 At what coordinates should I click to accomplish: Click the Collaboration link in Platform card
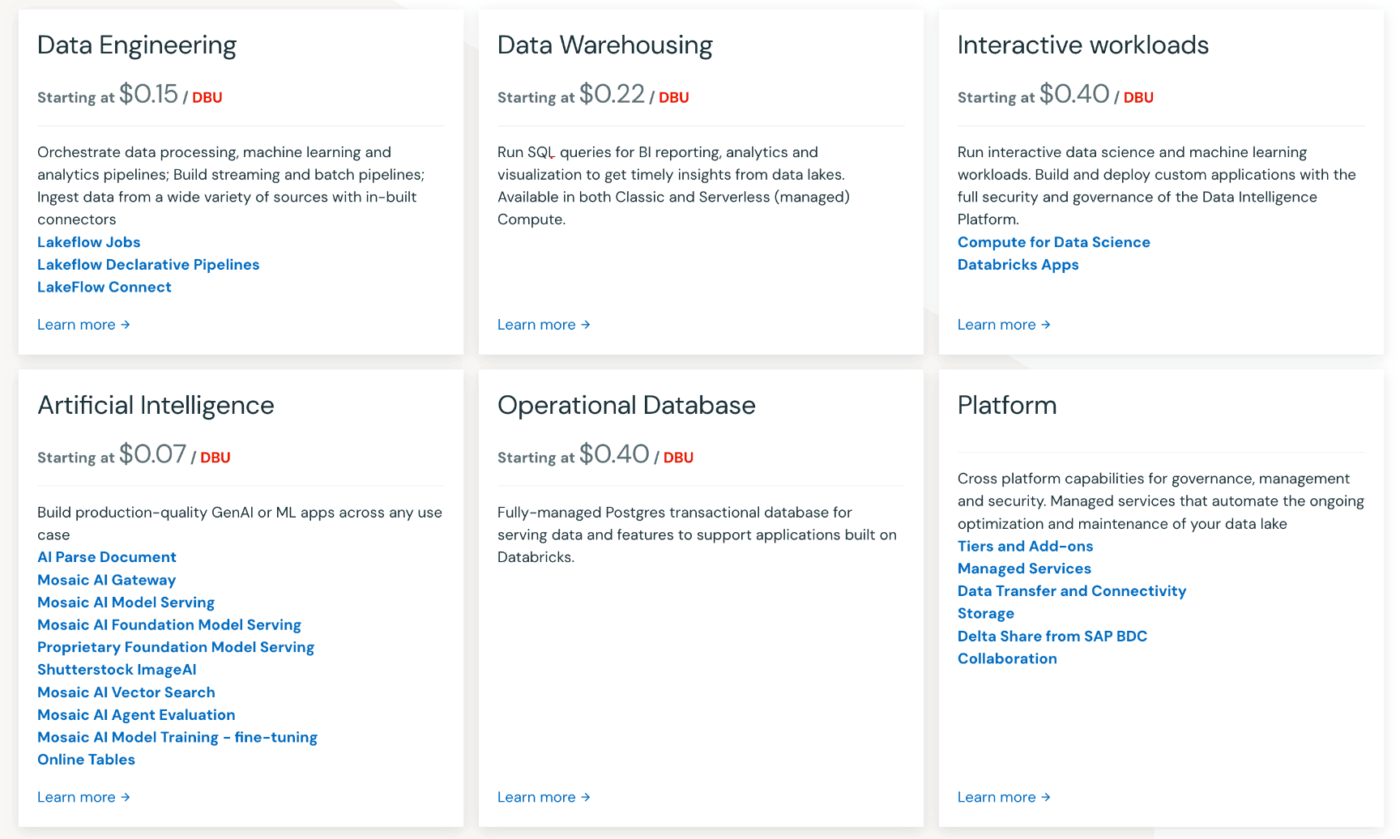pos(1007,658)
